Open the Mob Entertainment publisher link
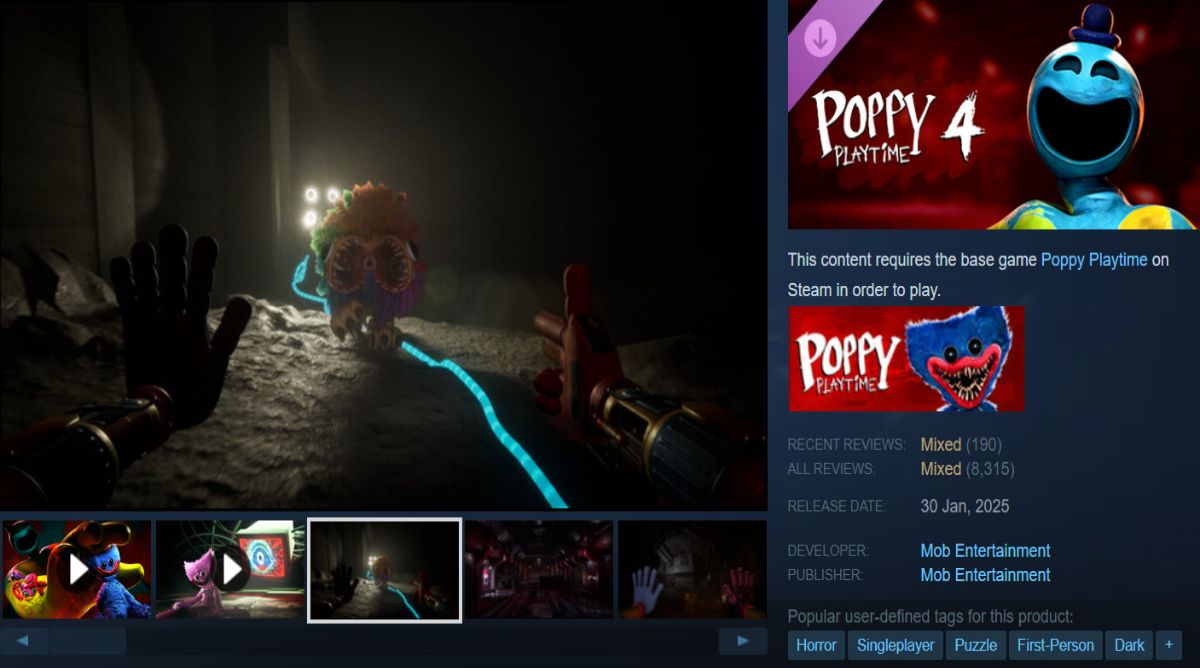The image size is (1200, 668). click(985, 575)
